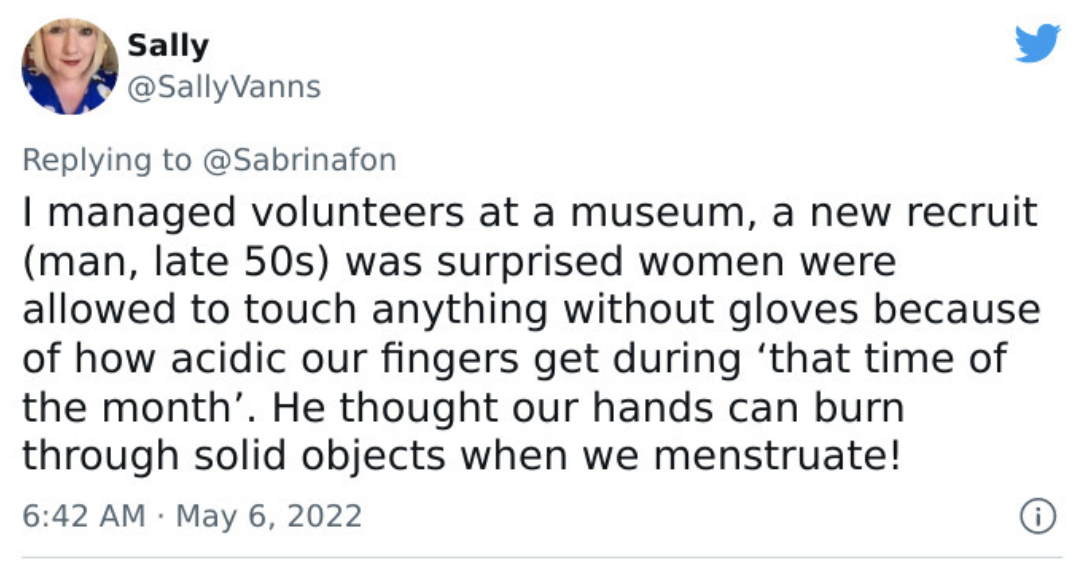
Task: Click the 'Replying to' label
Action: click(x=106, y=161)
